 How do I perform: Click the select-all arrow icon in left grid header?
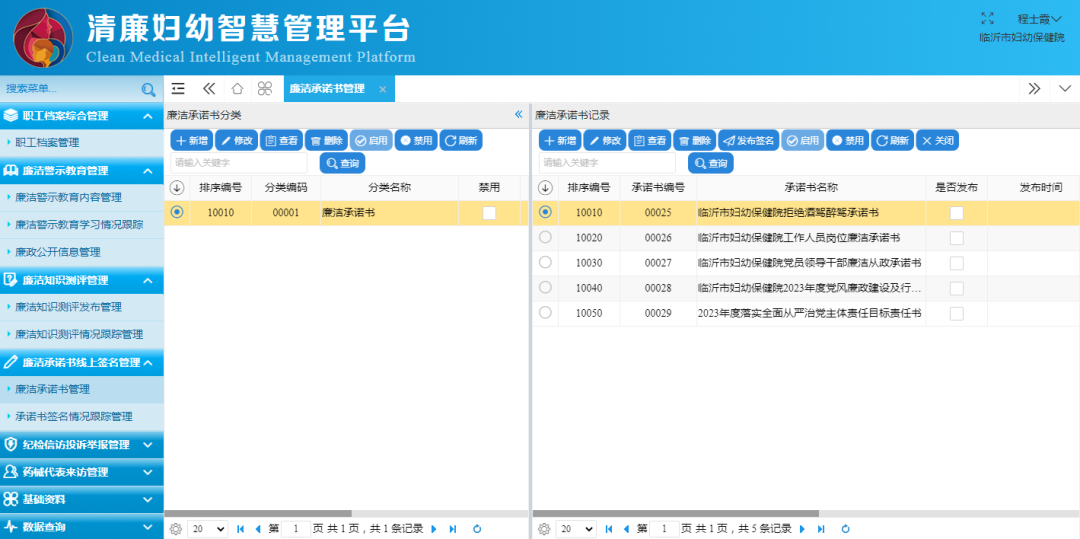click(x=177, y=188)
